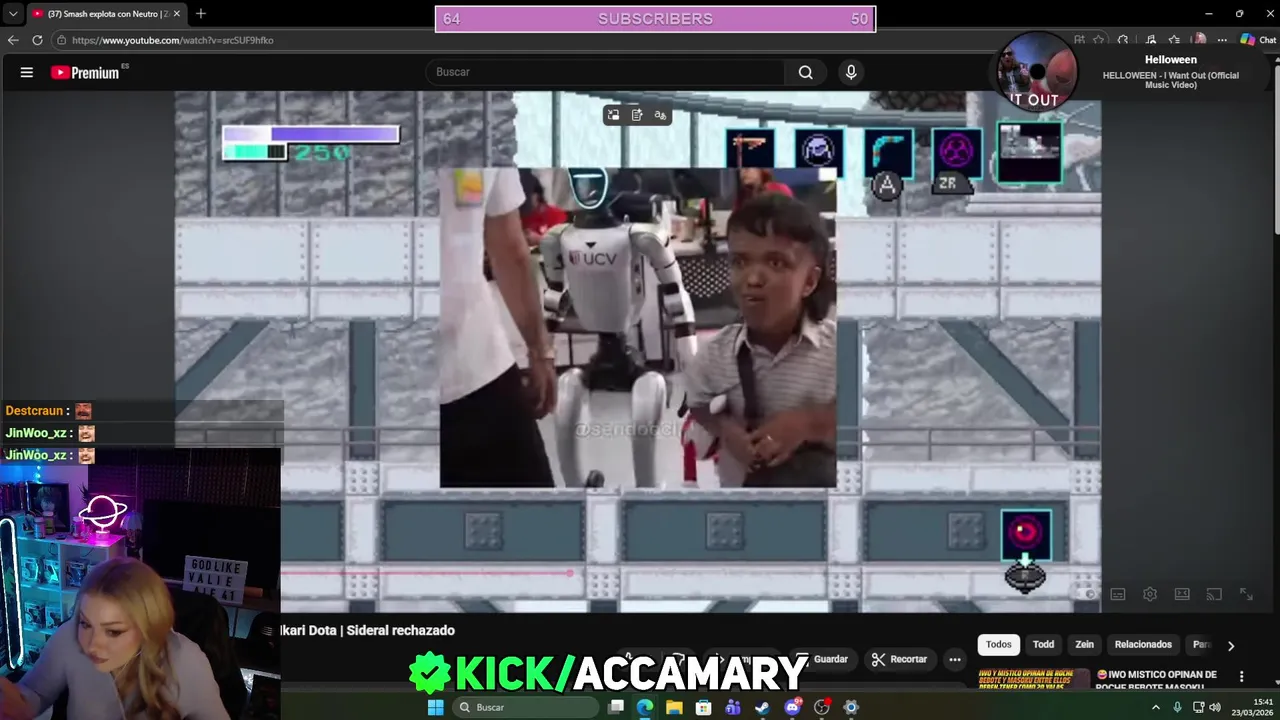Image resolution: width=1280 pixels, height=720 pixels.
Task: Enter fullscreen on the video player
Action: coord(1246,594)
